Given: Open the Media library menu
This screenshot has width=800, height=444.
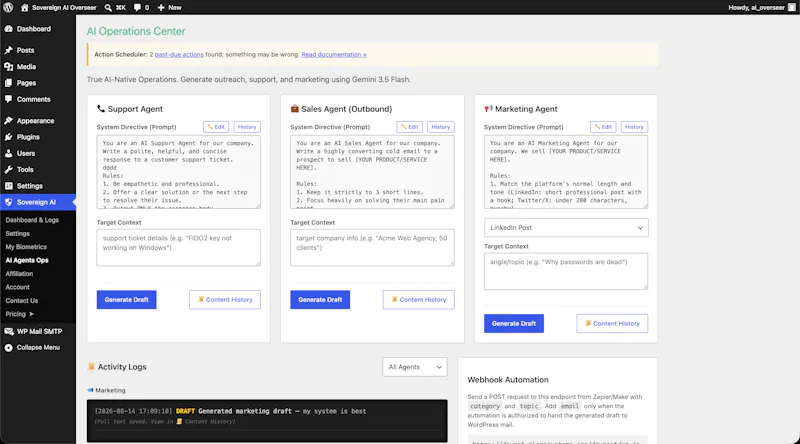Looking at the screenshot, I should pyautogui.click(x=38, y=66).
